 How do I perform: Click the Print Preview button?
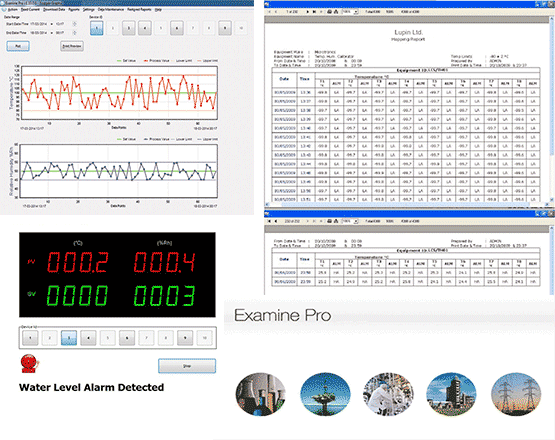[x=72, y=46]
